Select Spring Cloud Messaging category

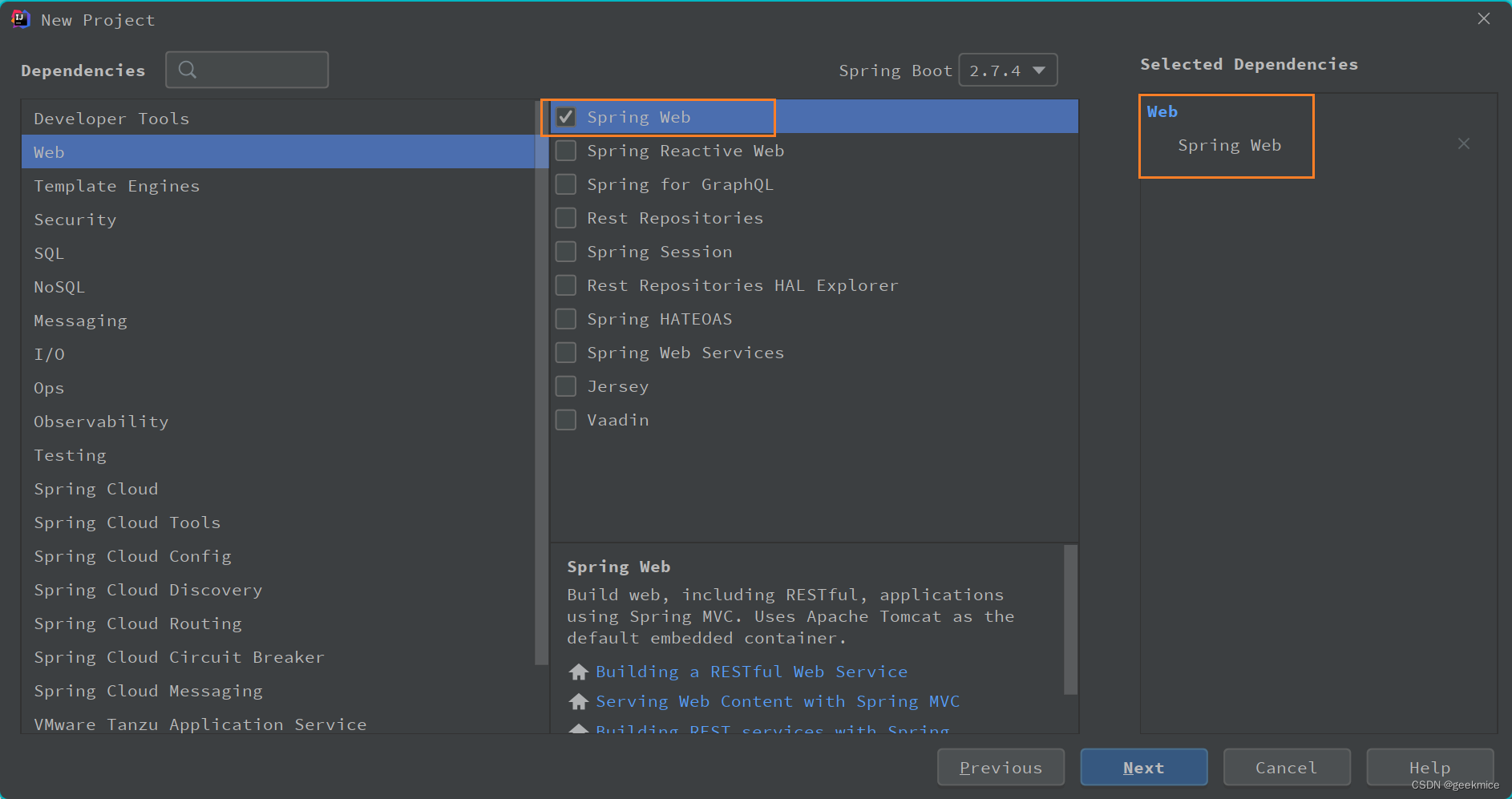click(278, 691)
